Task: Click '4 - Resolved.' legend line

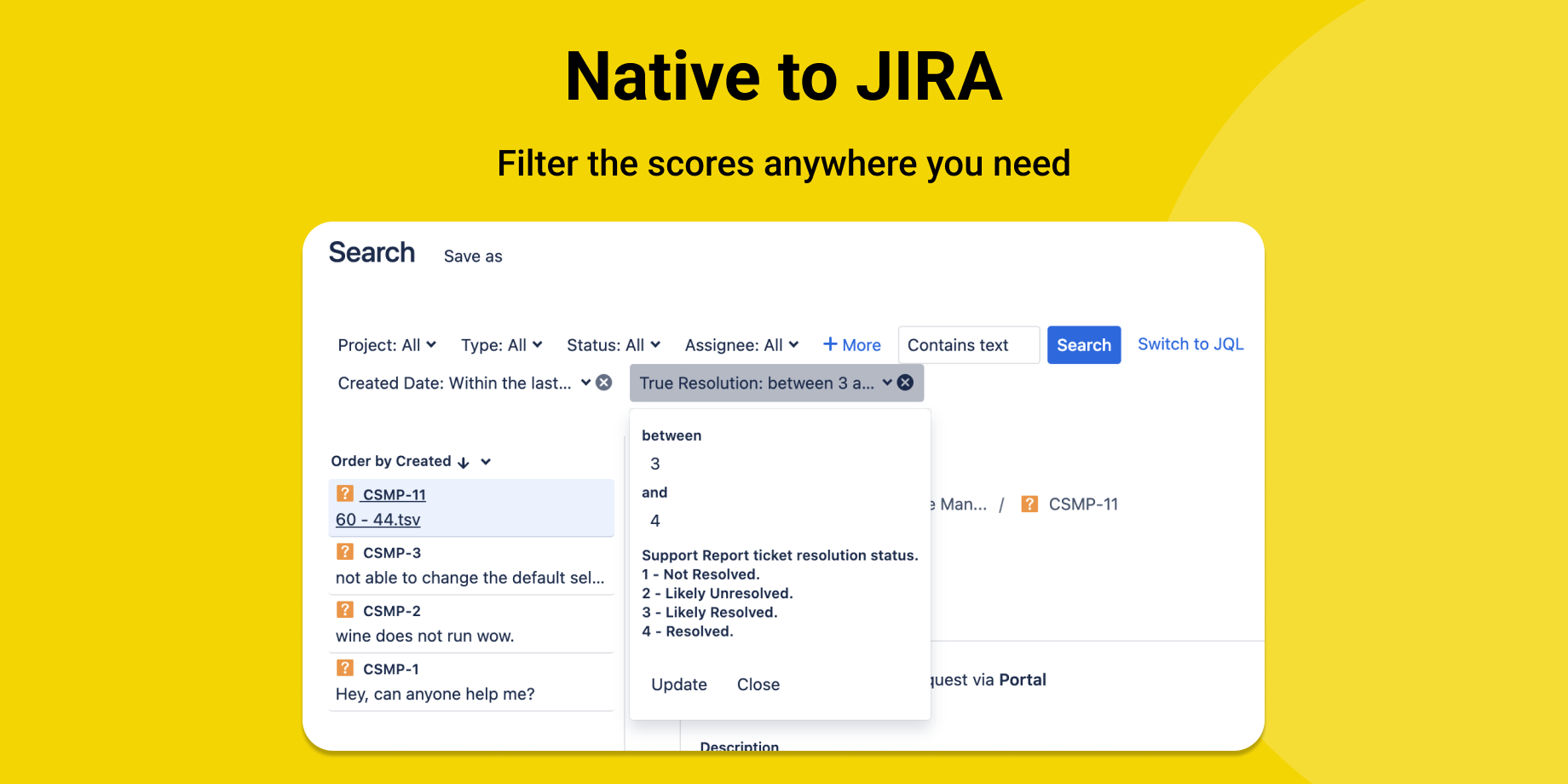Action: 688,631
